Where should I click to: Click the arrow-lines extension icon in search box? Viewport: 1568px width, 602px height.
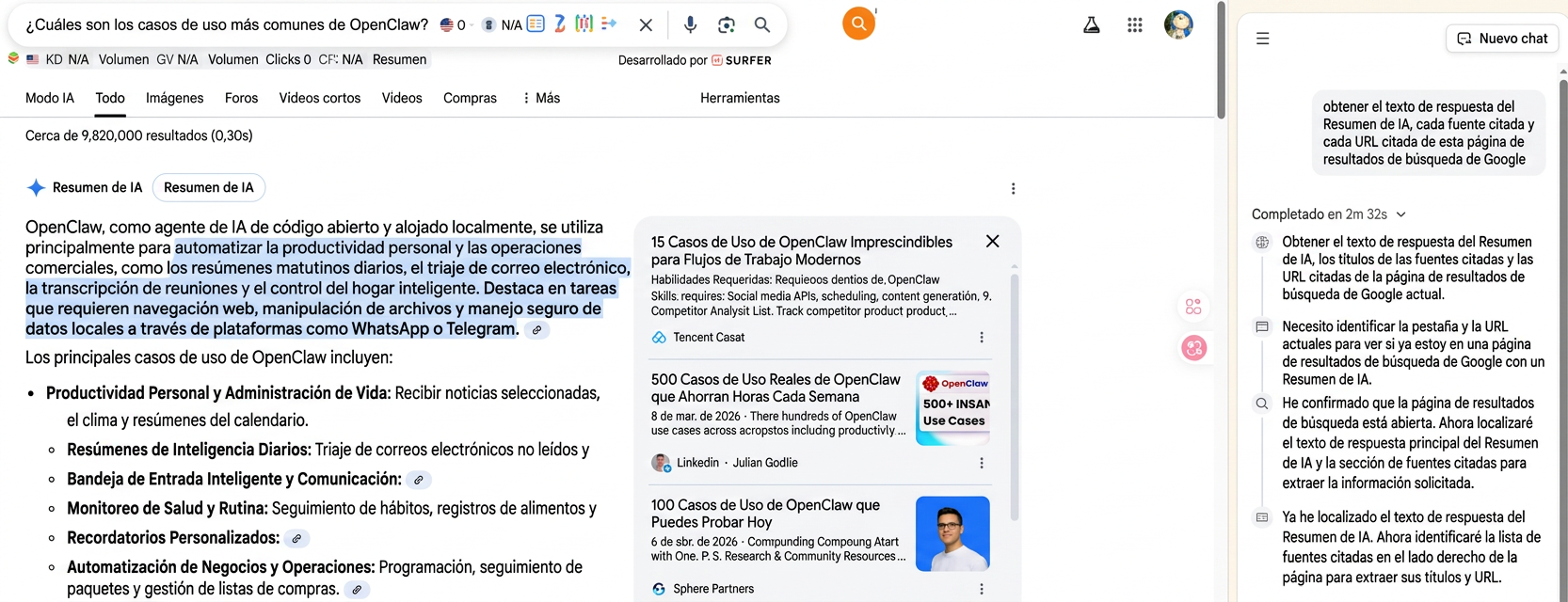pyautogui.click(x=609, y=24)
